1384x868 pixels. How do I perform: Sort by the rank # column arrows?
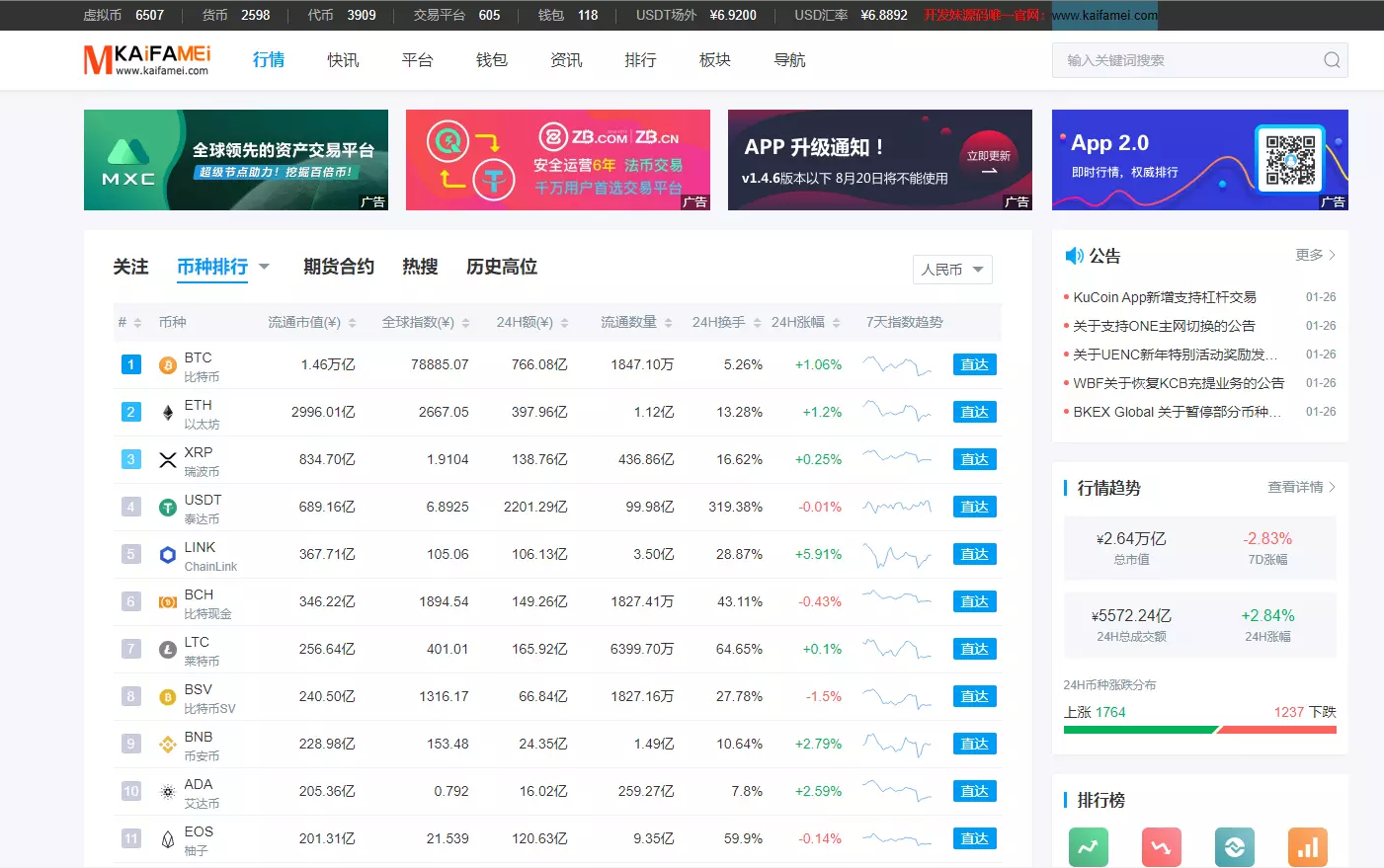(137, 323)
